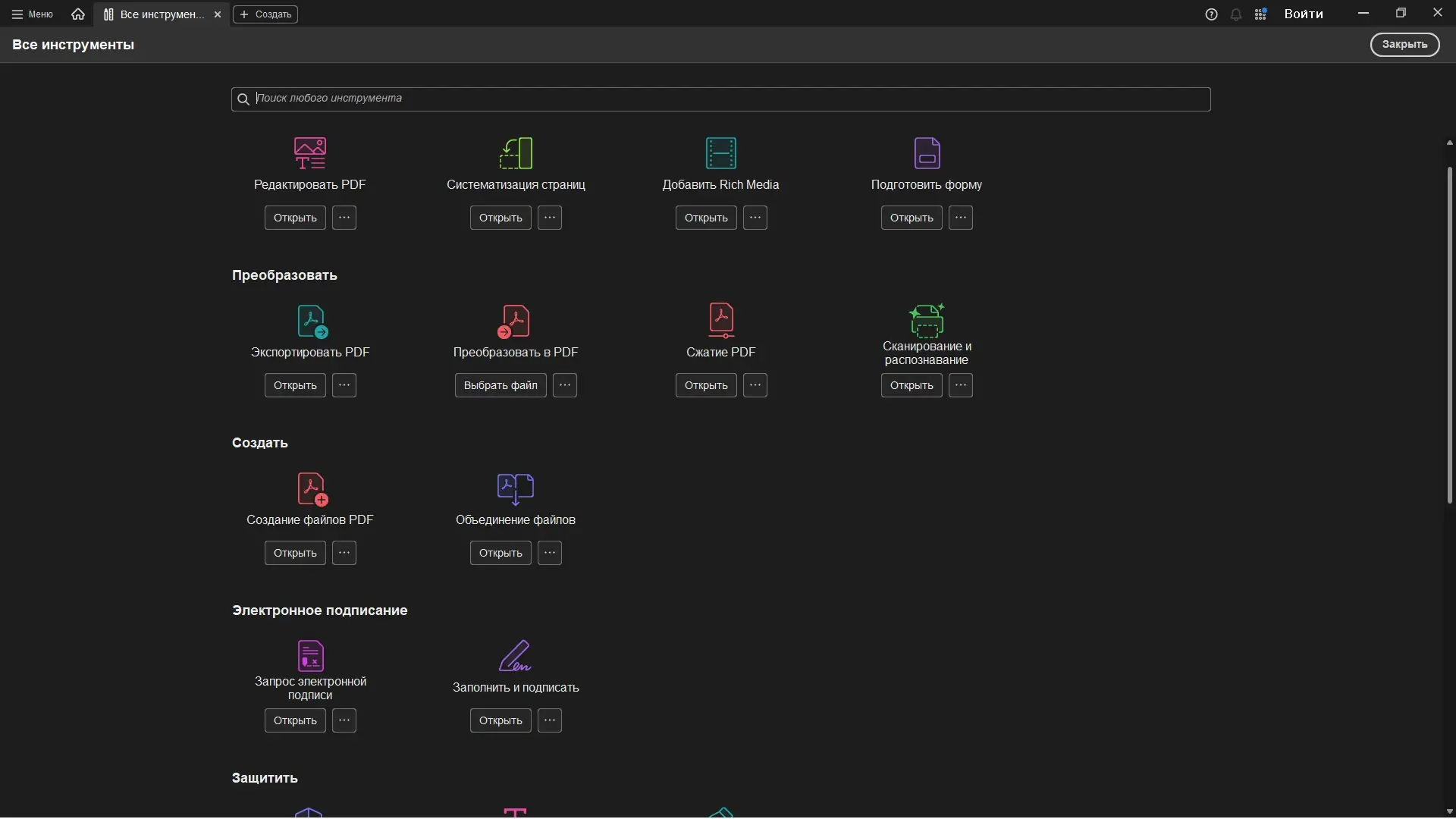Click the Сжатие PDF icon
The image size is (1456, 819).
point(721,320)
